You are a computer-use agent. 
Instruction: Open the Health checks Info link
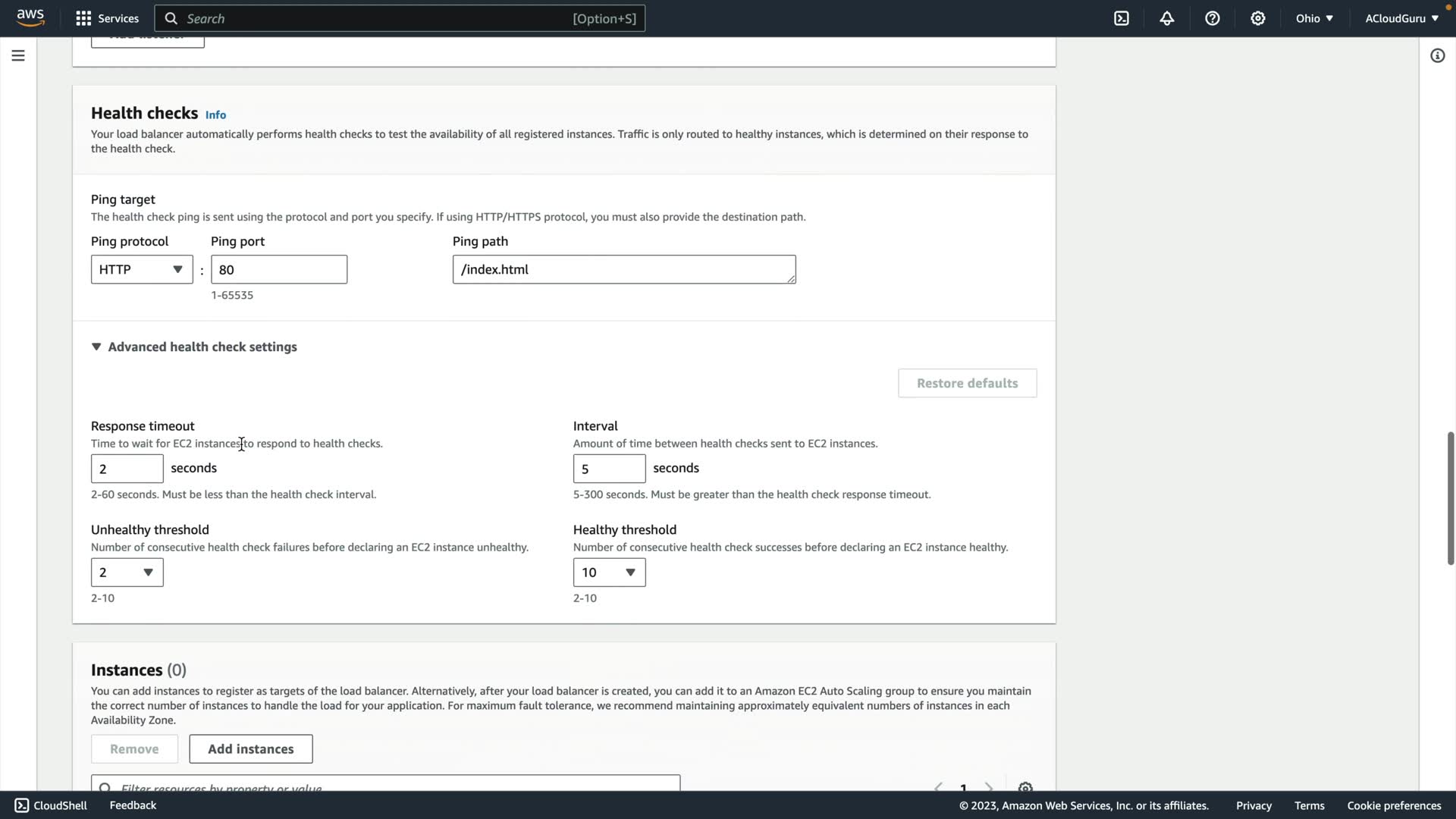(x=215, y=115)
